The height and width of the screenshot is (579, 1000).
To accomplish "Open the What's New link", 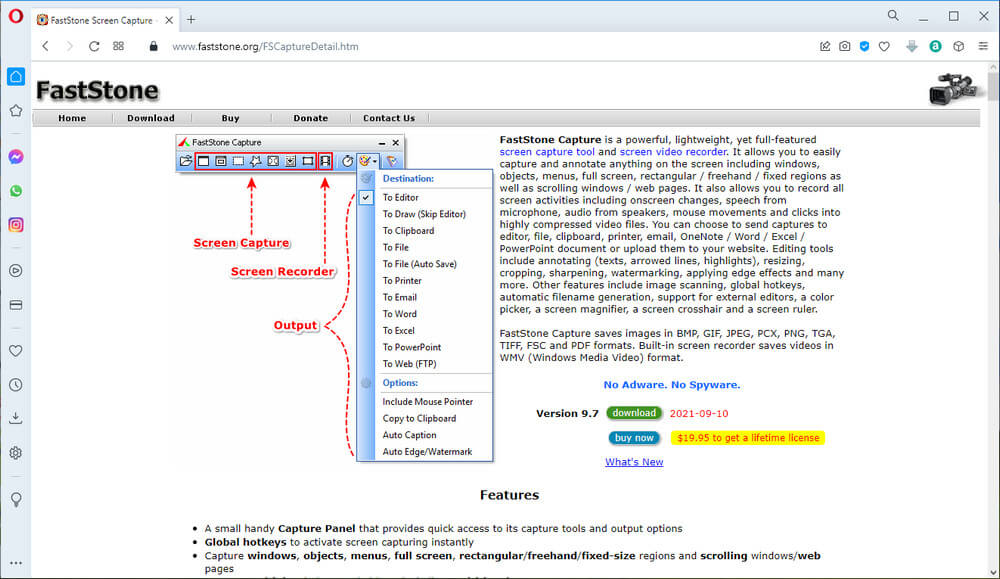I will click(x=634, y=462).
